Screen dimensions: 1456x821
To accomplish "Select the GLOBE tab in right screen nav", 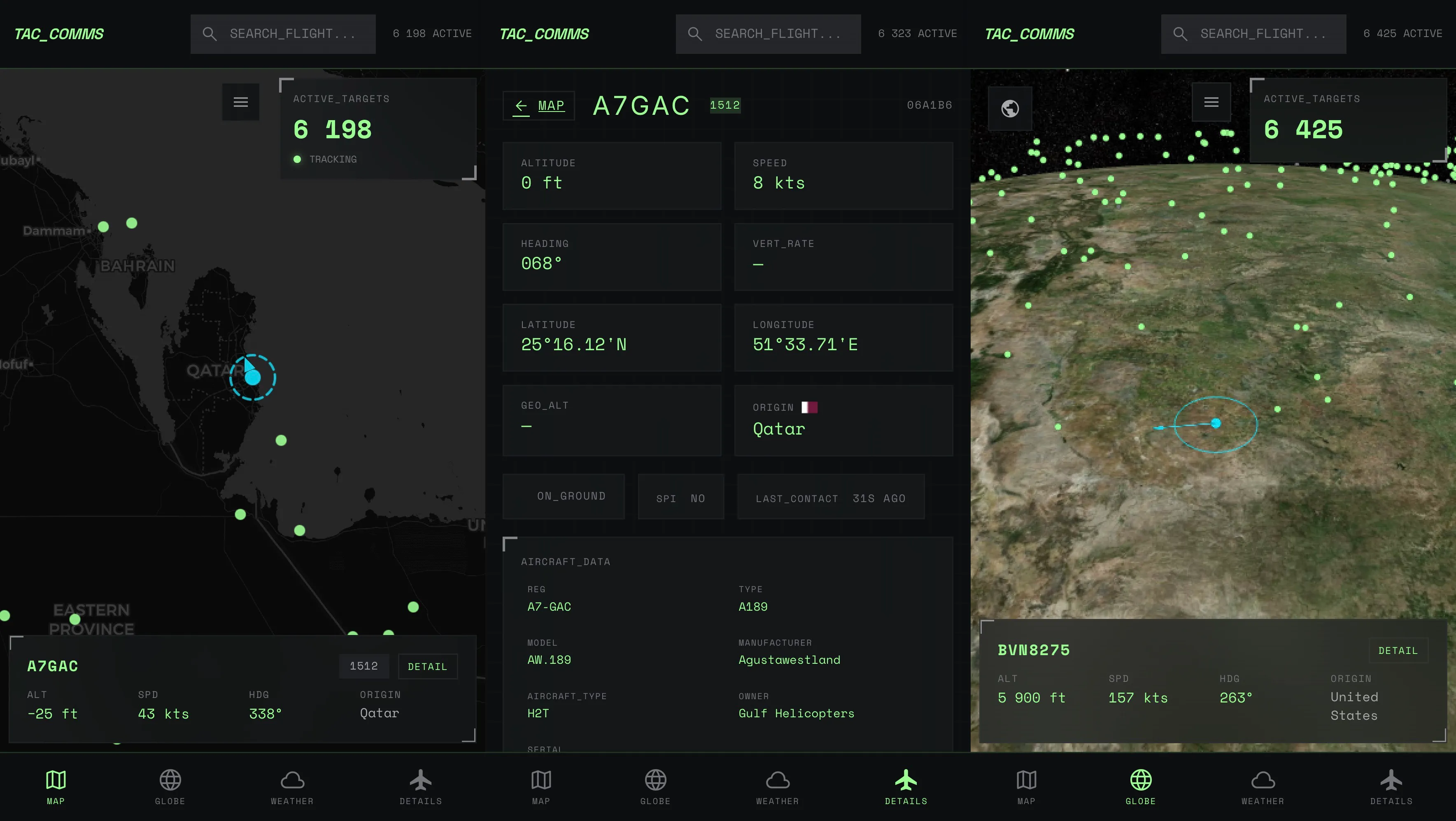I will click(x=1141, y=787).
